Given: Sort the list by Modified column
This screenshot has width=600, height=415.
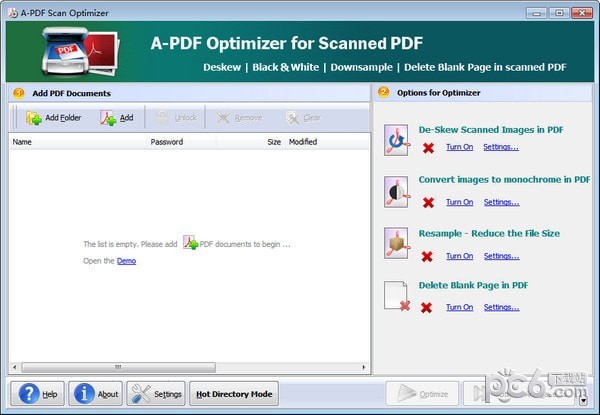Looking at the screenshot, I should pyautogui.click(x=327, y=142).
